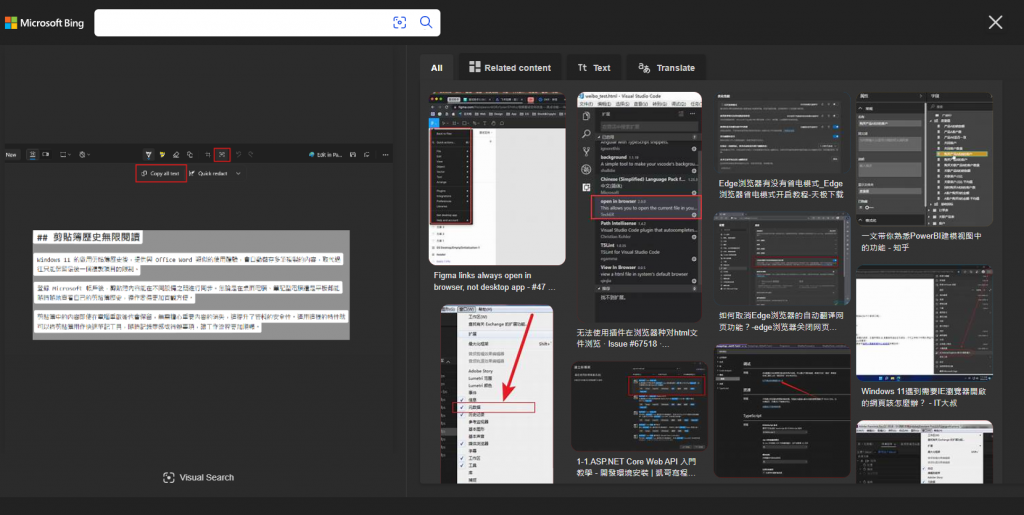The width and height of the screenshot is (1024, 515).
Task: Open the Windows 11 IE browser thumbnail
Action: click(925, 323)
